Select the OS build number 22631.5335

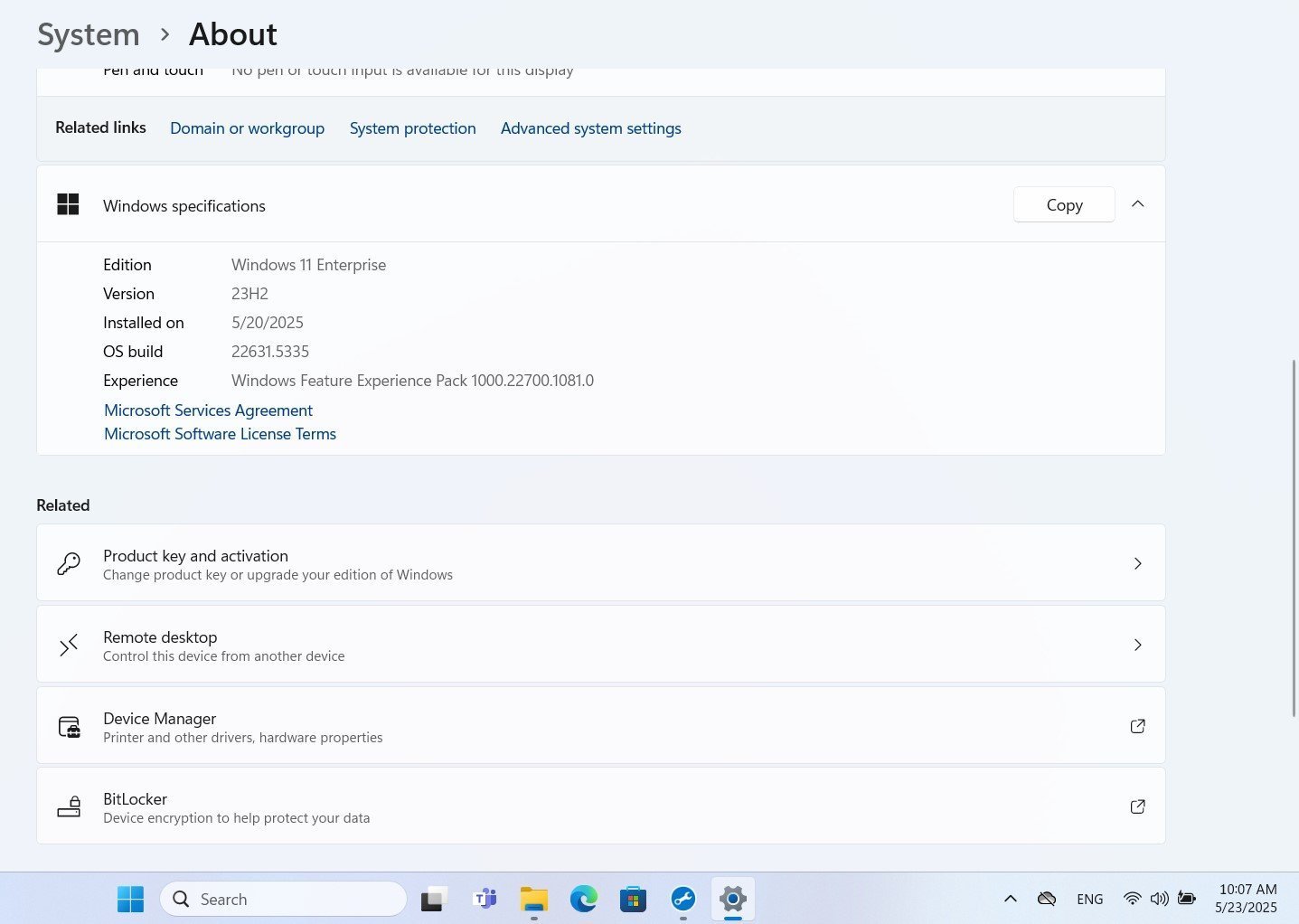[270, 352]
